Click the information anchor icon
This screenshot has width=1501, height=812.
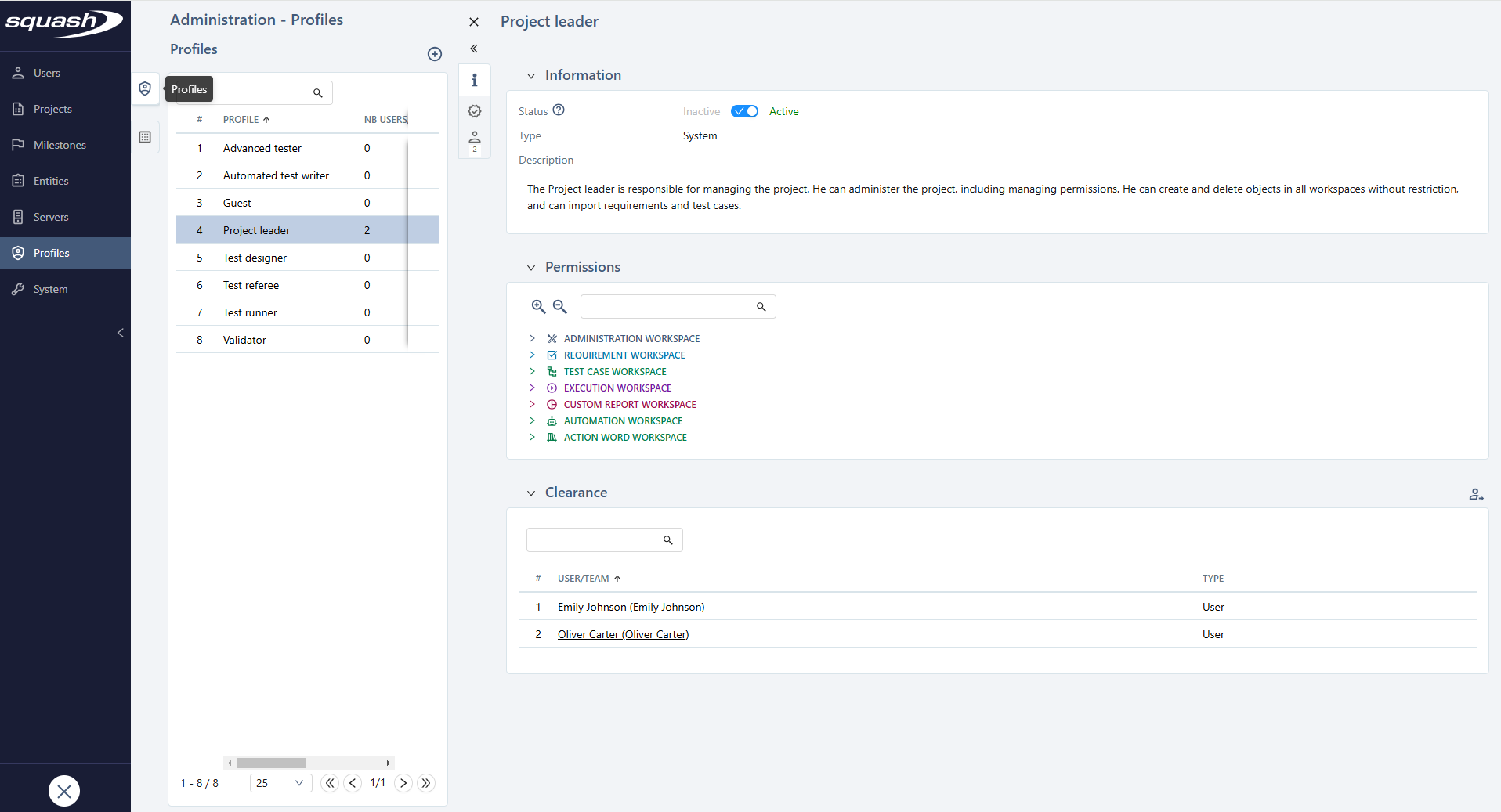(474, 80)
